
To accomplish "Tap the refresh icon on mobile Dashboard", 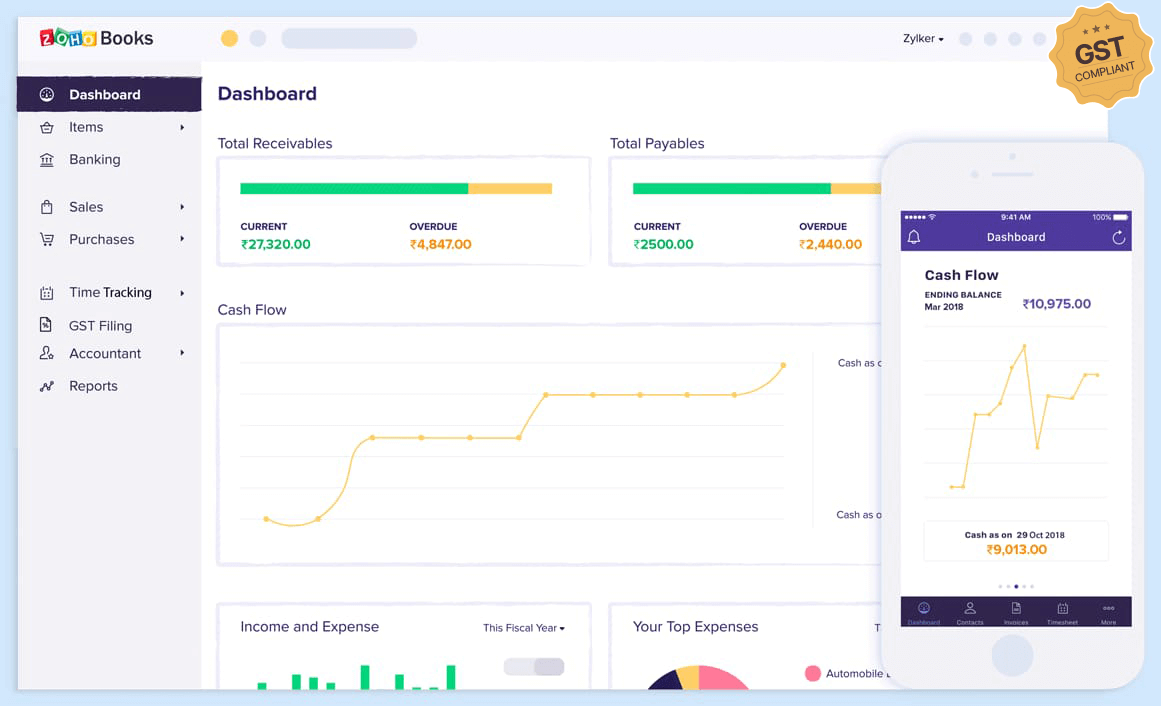I will (x=1118, y=237).
